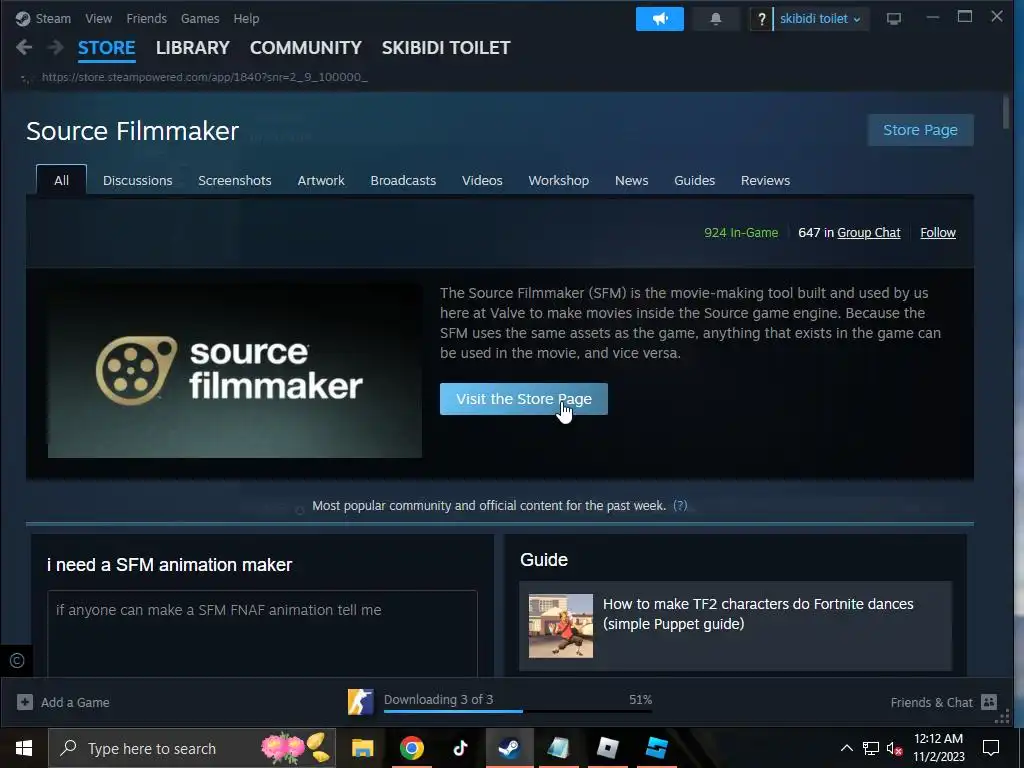Click the Type here to search box
Viewport: 1024px width, 768px height.
tap(192, 748)
